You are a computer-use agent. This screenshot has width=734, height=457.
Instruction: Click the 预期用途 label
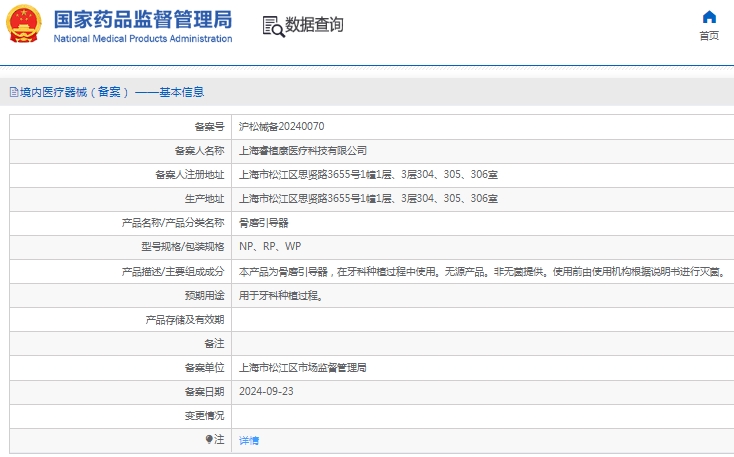coord(205,295)
